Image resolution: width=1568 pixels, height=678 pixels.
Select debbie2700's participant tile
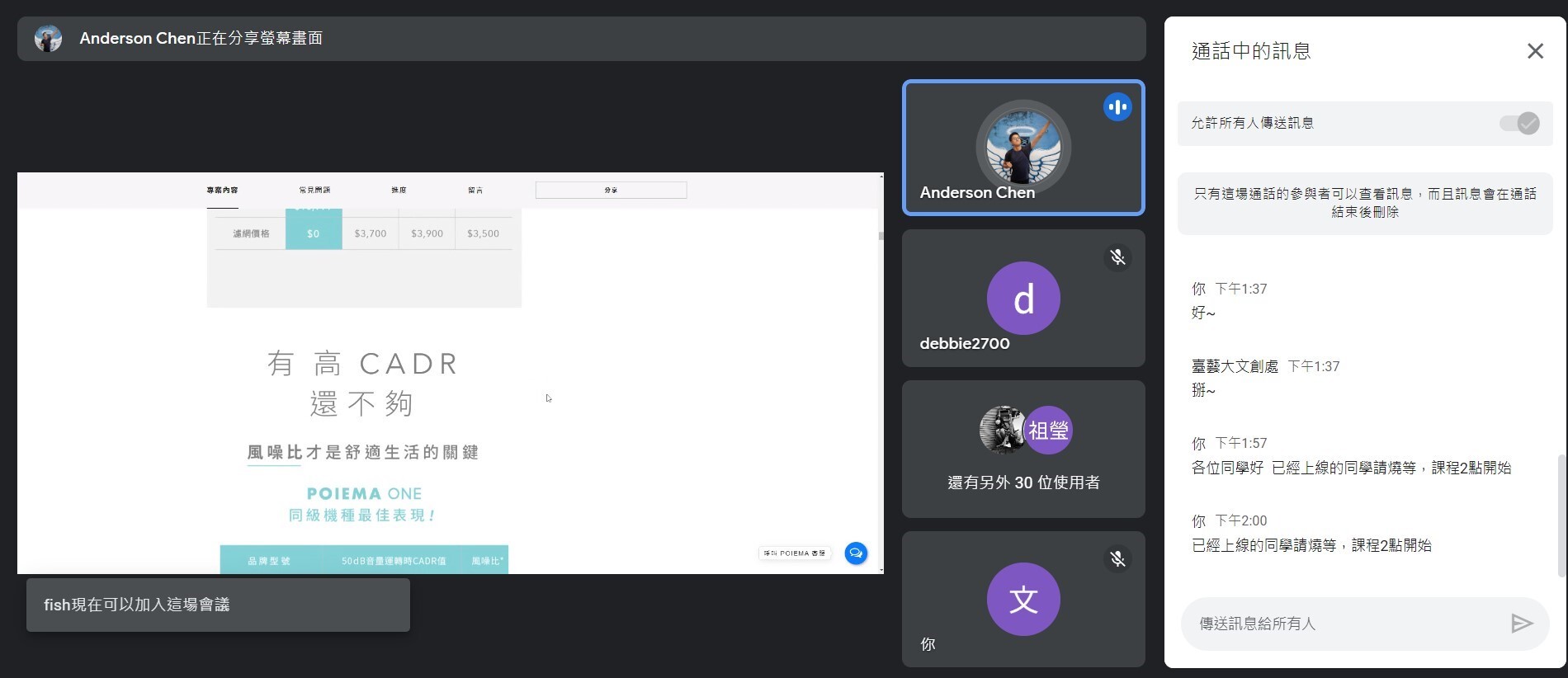(1023, 299)
